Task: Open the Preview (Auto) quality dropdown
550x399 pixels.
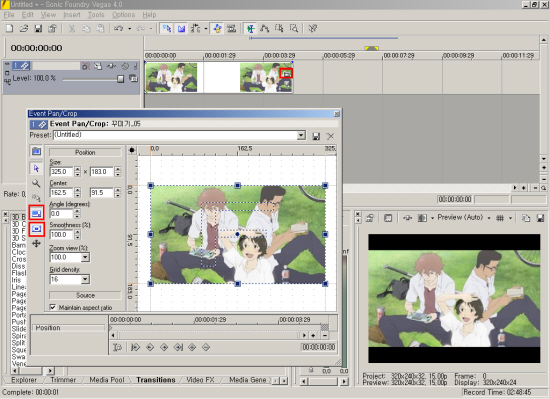Action: [489, 218]
